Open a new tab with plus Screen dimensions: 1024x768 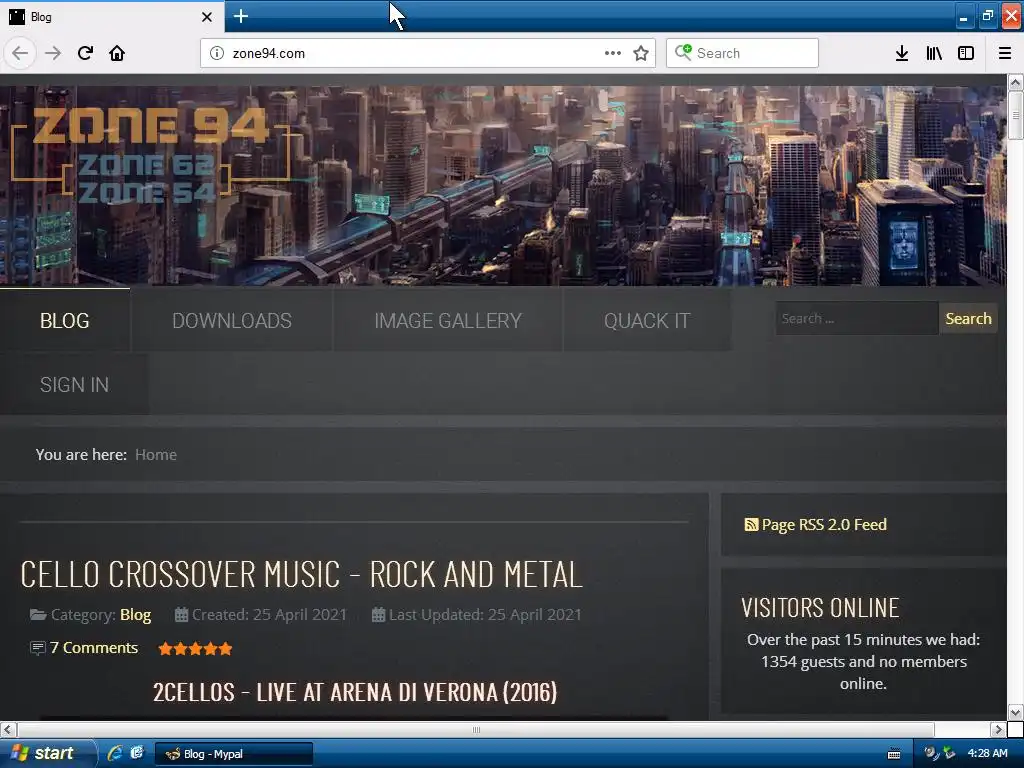coord(240,16)
